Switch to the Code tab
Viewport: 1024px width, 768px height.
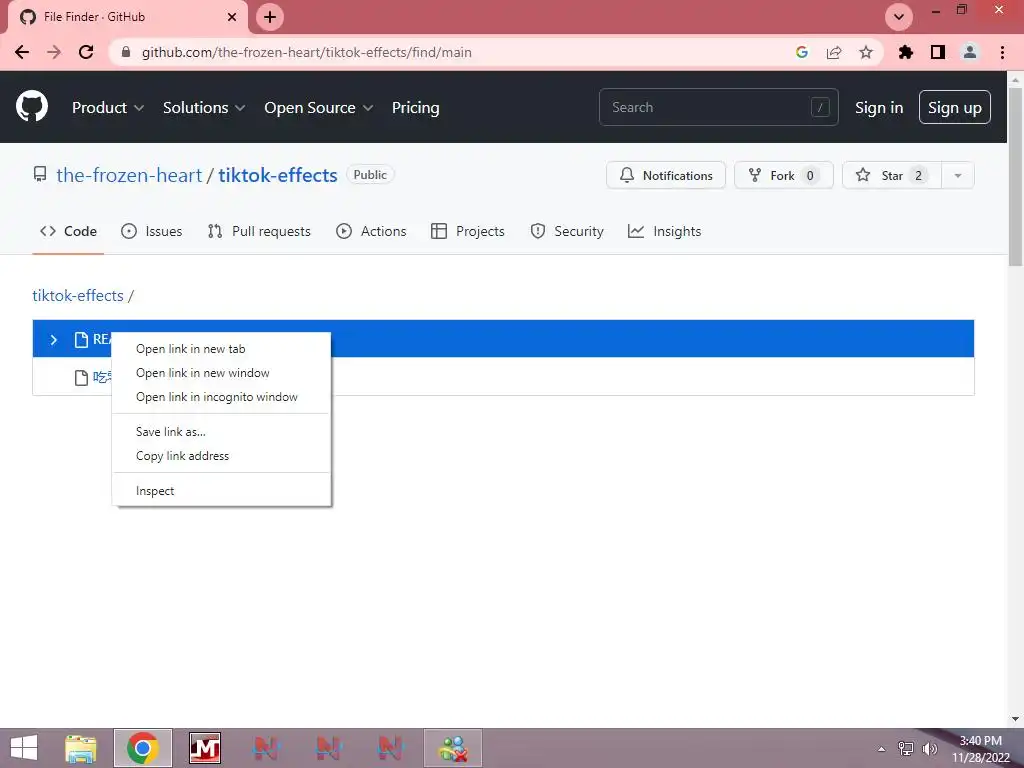click(68, 231)
